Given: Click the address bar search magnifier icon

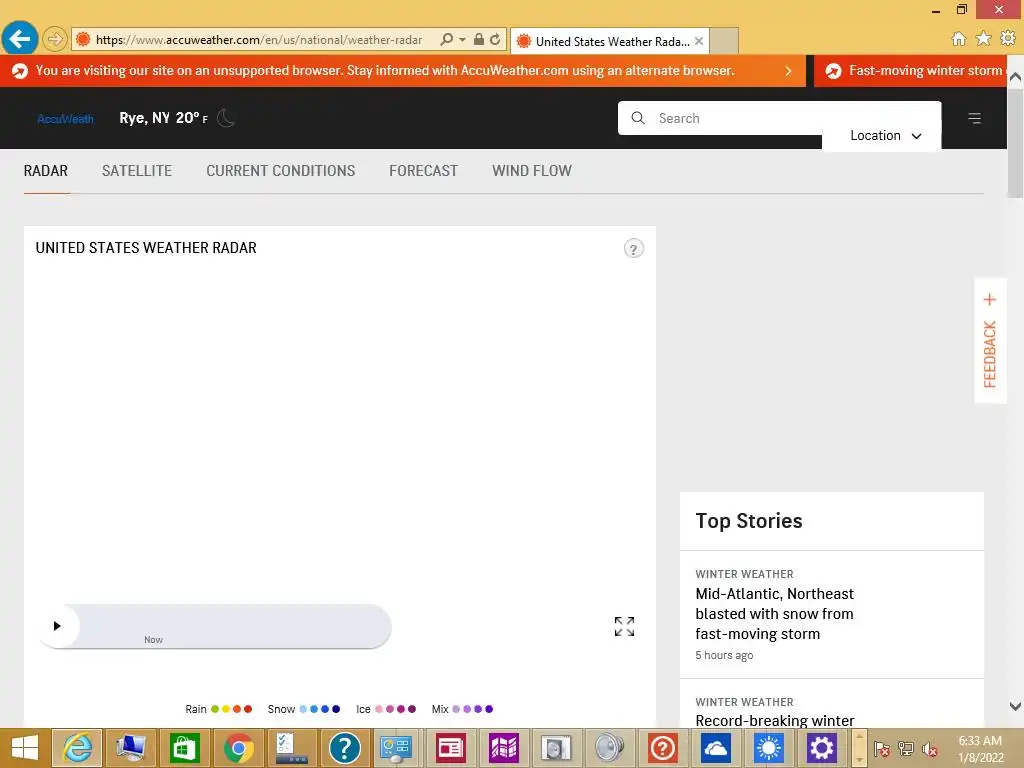Looking at the screenshot, I should point(447,39).
